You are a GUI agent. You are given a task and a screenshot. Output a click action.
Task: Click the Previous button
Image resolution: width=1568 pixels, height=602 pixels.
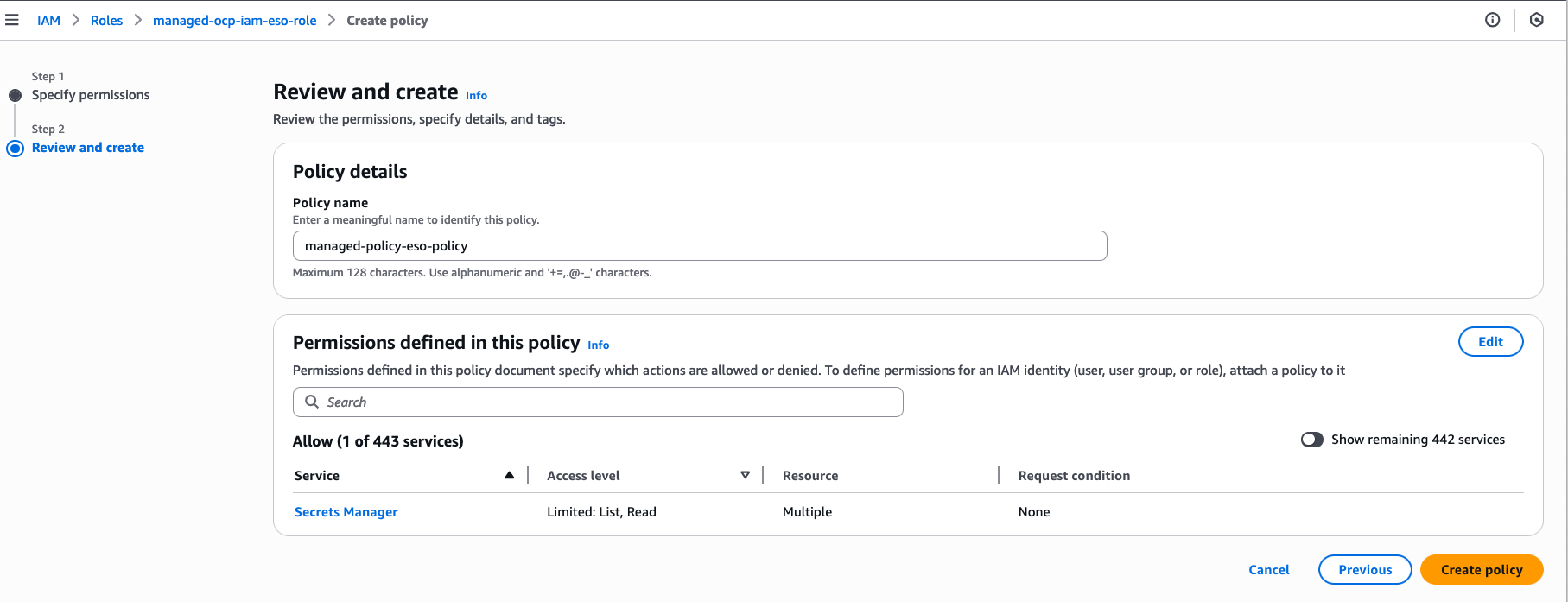point(1364,570)
